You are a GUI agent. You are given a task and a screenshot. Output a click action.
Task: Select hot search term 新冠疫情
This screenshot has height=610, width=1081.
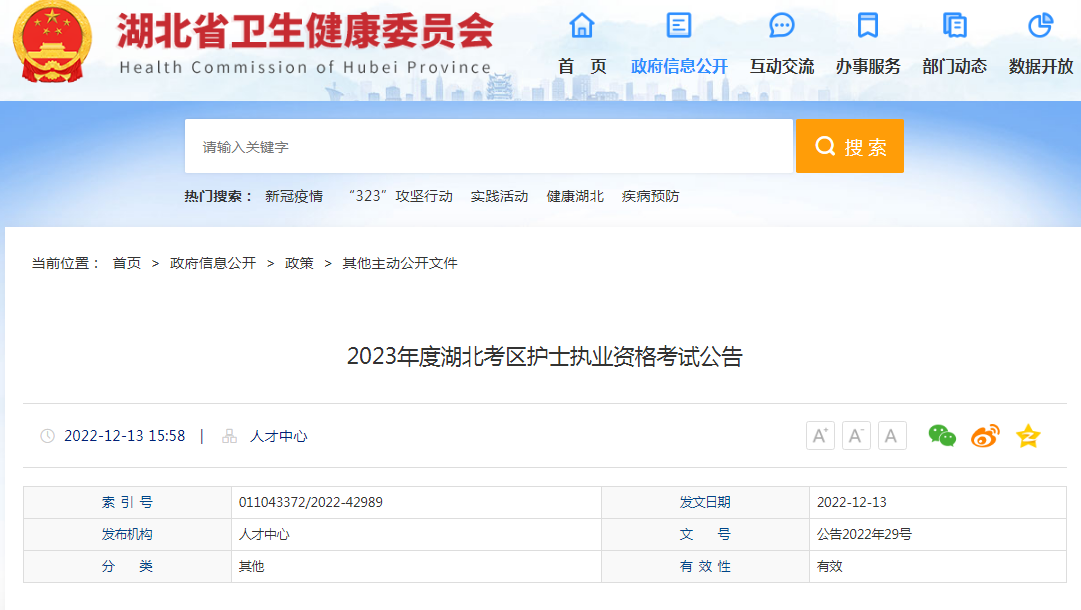pyautogui.click(x=294, y=197)
